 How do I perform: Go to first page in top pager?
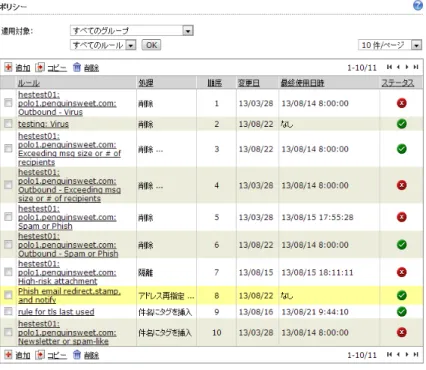coord(389,67)
